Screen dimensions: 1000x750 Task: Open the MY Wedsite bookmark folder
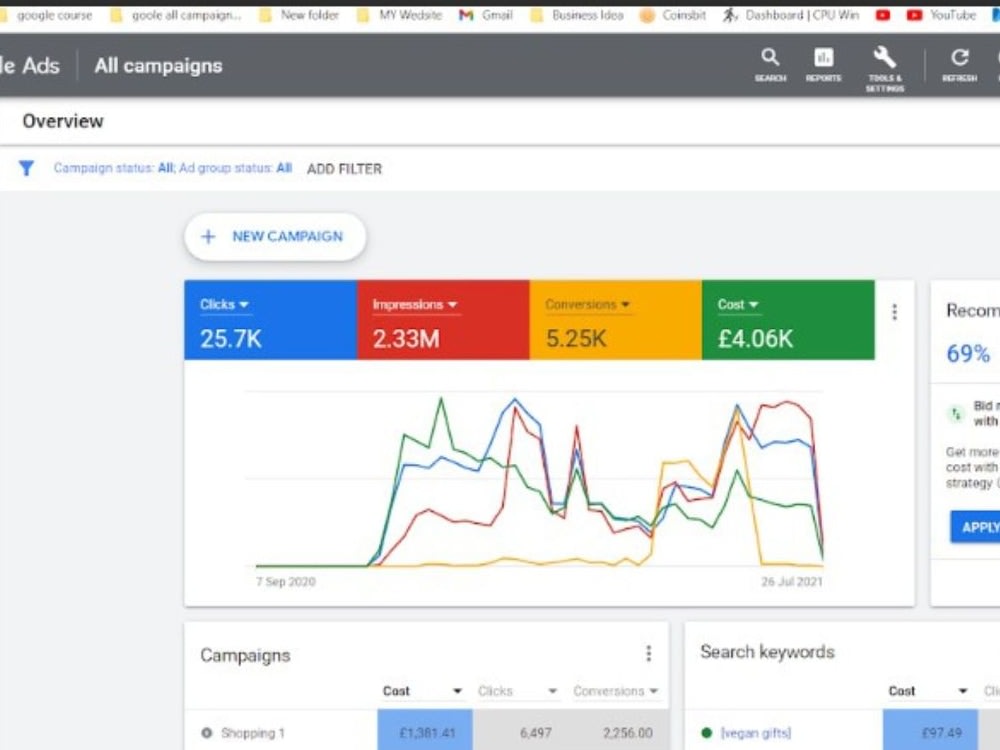click(x=399, y=15)
